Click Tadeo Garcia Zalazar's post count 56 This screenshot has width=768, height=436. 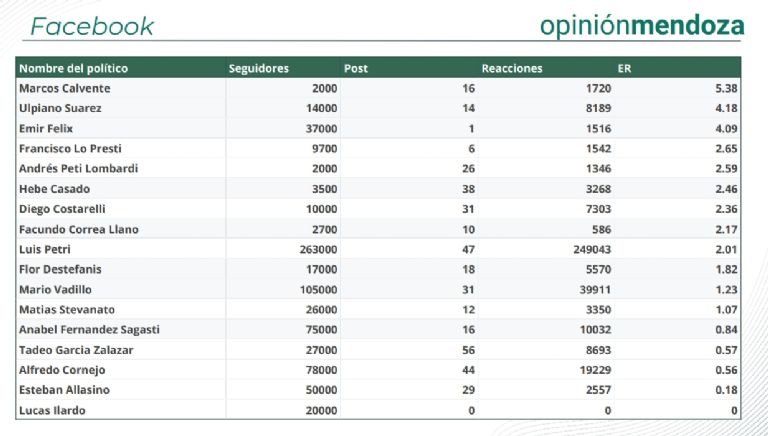tap(468, 349)
